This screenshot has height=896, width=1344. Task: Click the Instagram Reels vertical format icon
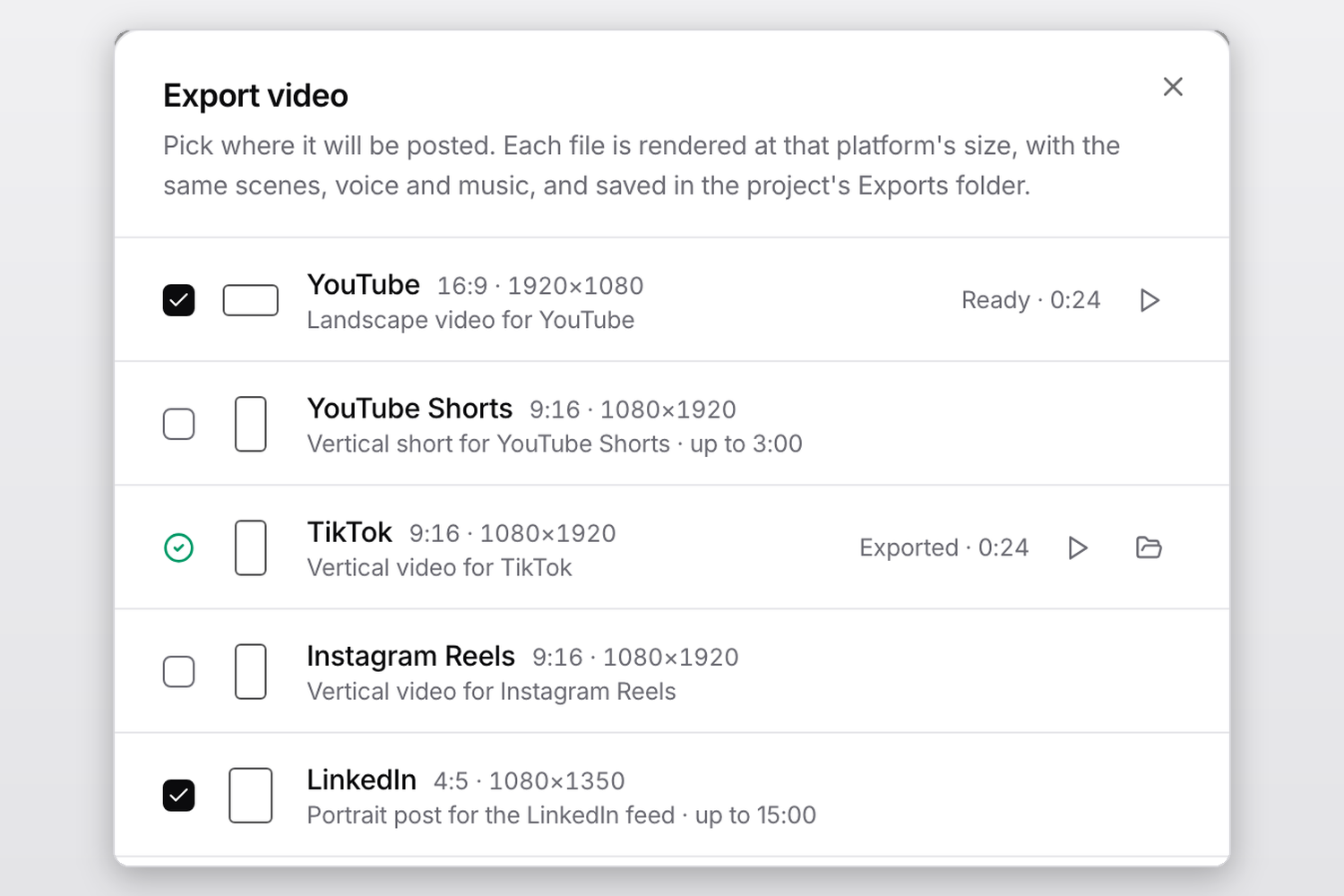pos(251,671)
